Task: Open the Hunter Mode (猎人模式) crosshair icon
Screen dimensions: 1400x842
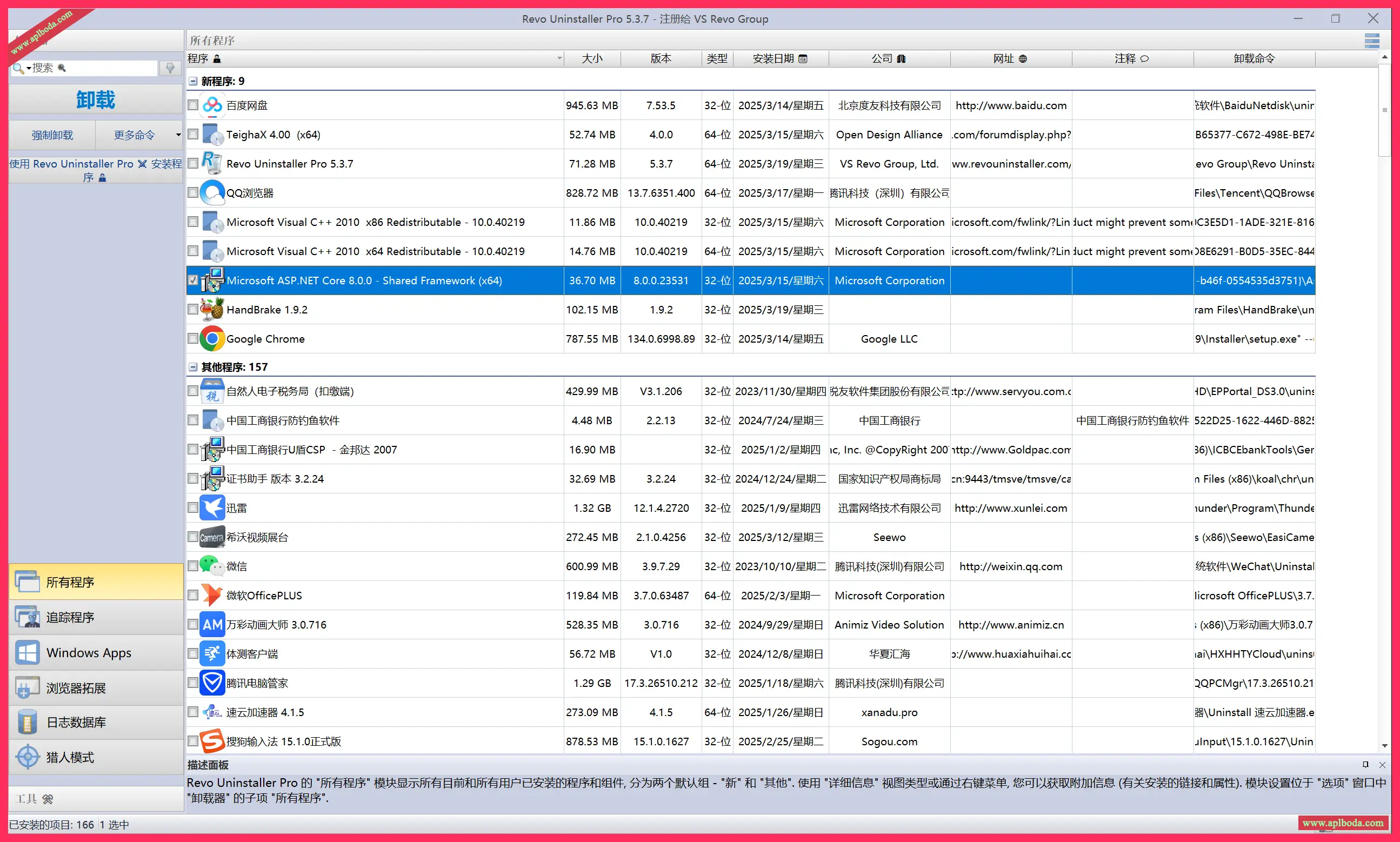Action: tap(27, 757)
